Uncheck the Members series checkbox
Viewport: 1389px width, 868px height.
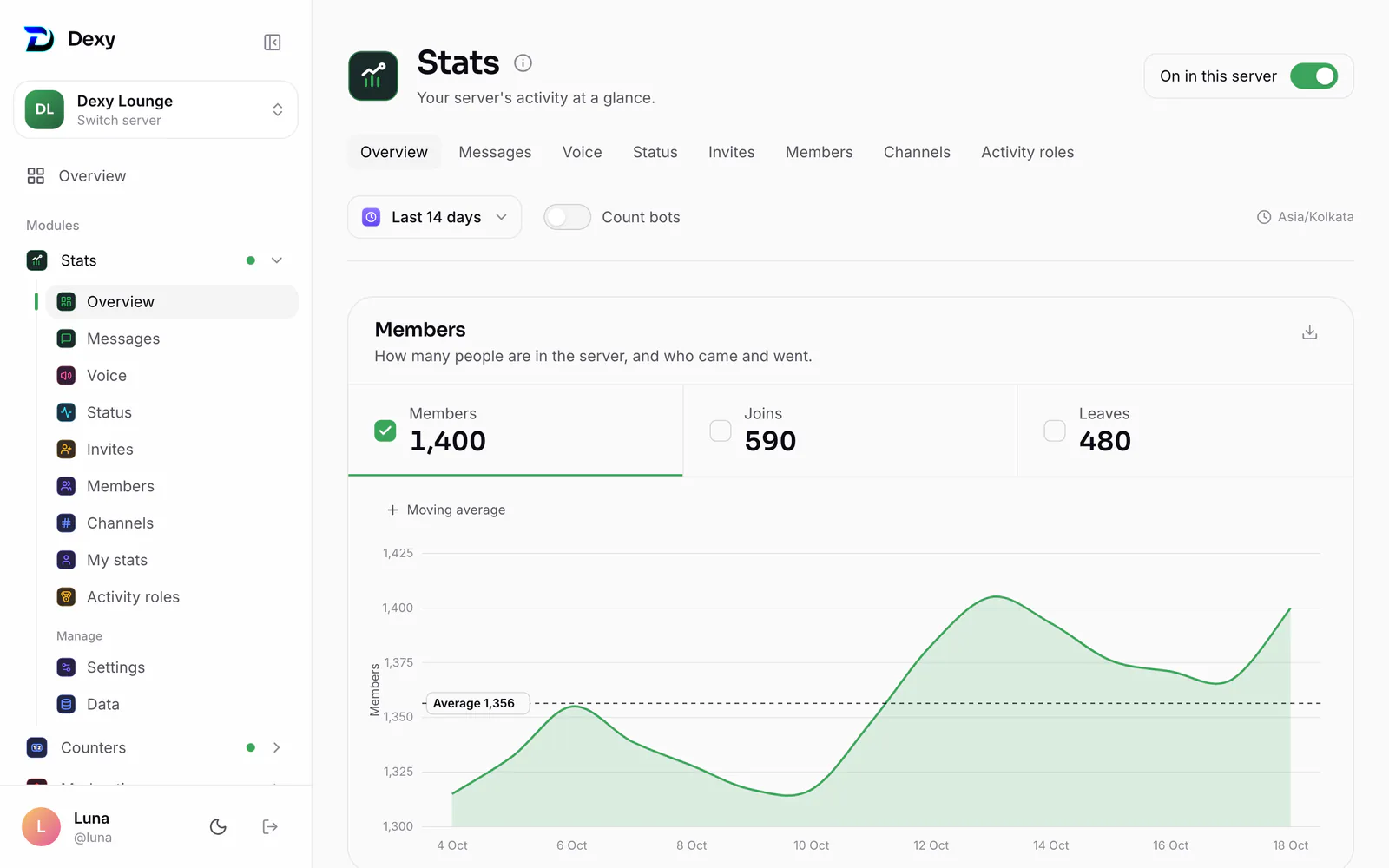385,431
